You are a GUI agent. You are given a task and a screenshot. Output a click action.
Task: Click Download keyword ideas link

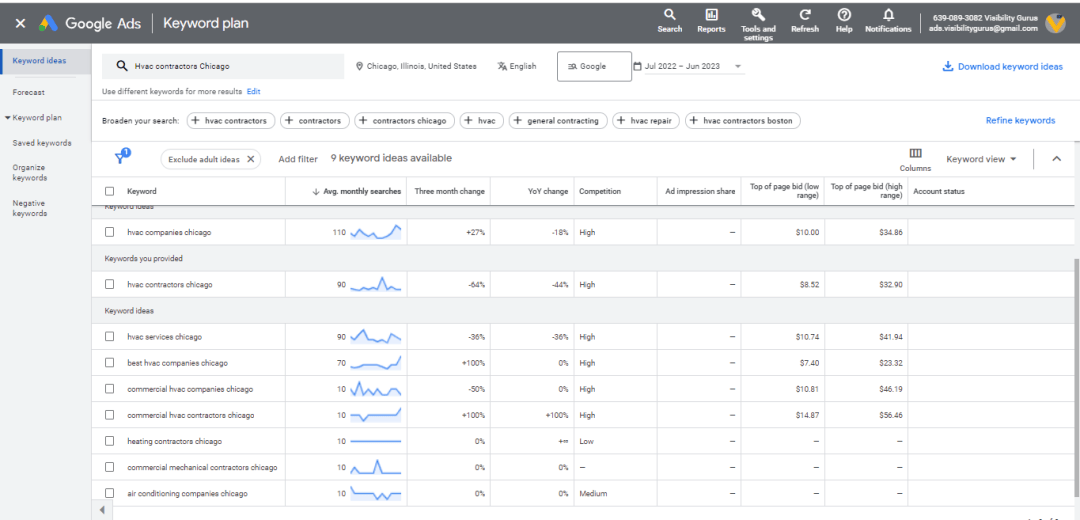(x=1010, y=67)
